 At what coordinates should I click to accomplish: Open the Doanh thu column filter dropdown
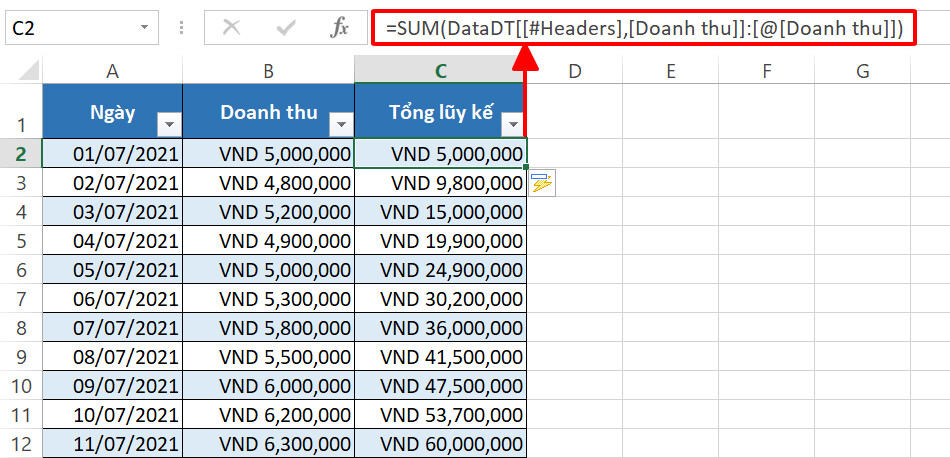tap(341, 125)
